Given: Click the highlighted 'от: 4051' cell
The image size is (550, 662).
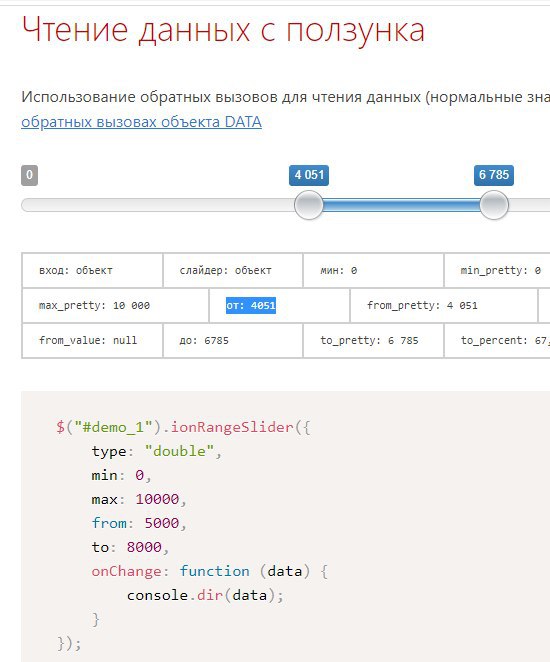Looking at the screenshot, I should click(279, 305).
